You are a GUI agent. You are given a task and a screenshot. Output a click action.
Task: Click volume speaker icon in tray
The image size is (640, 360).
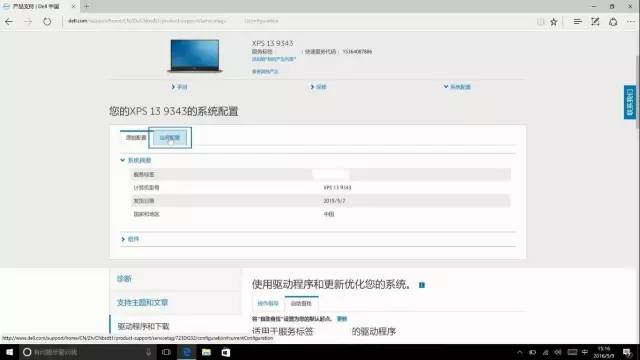(558, 352)
